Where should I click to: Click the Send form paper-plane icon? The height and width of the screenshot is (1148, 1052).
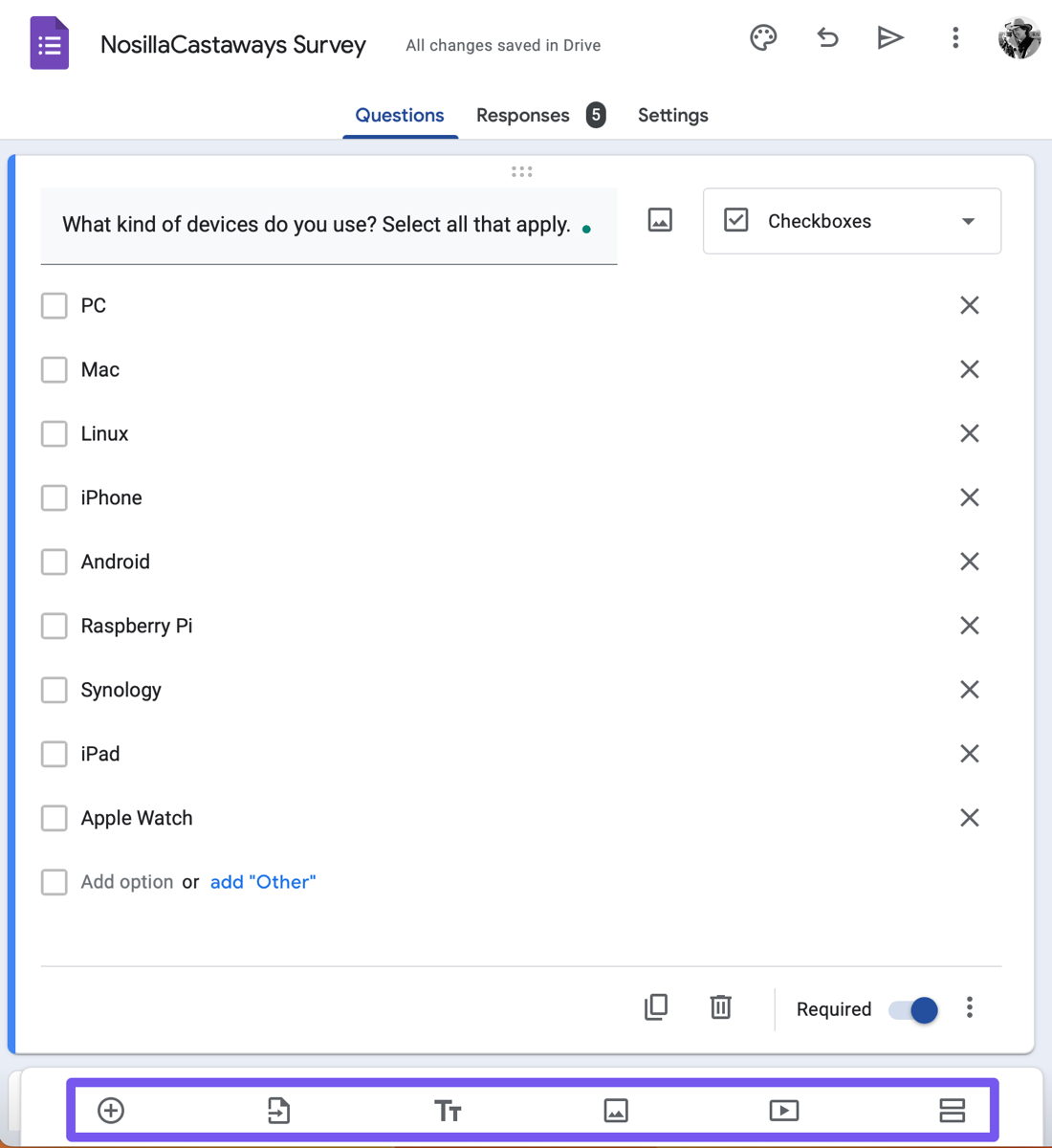click(x=890, y=38)
